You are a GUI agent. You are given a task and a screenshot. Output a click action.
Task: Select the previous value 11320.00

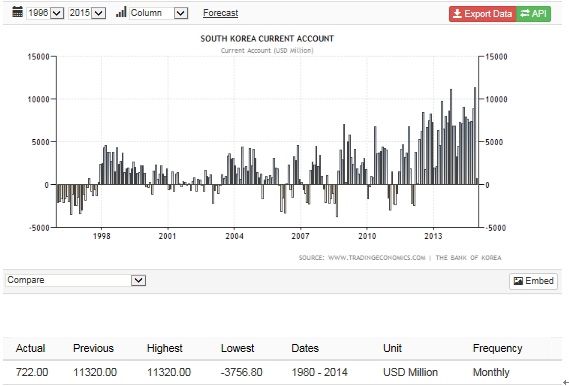click(95, 372)
